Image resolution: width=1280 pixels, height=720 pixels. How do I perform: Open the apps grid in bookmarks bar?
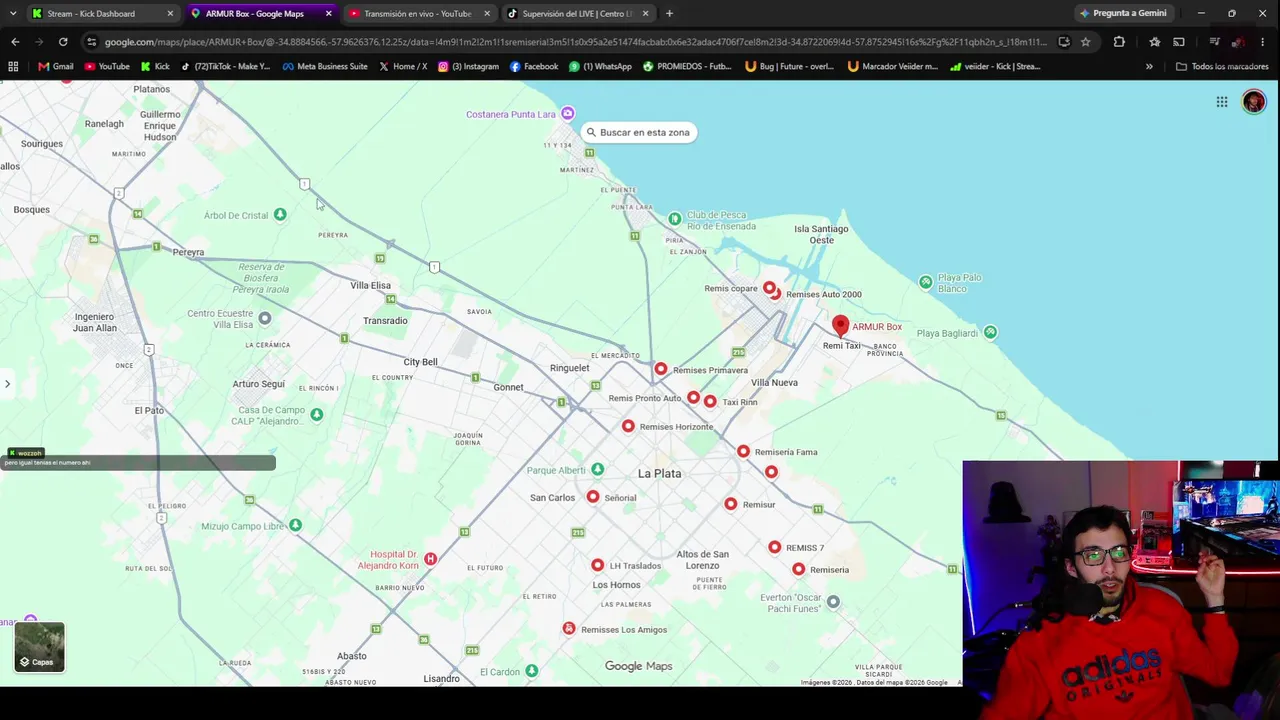click(x=13, y=67)
